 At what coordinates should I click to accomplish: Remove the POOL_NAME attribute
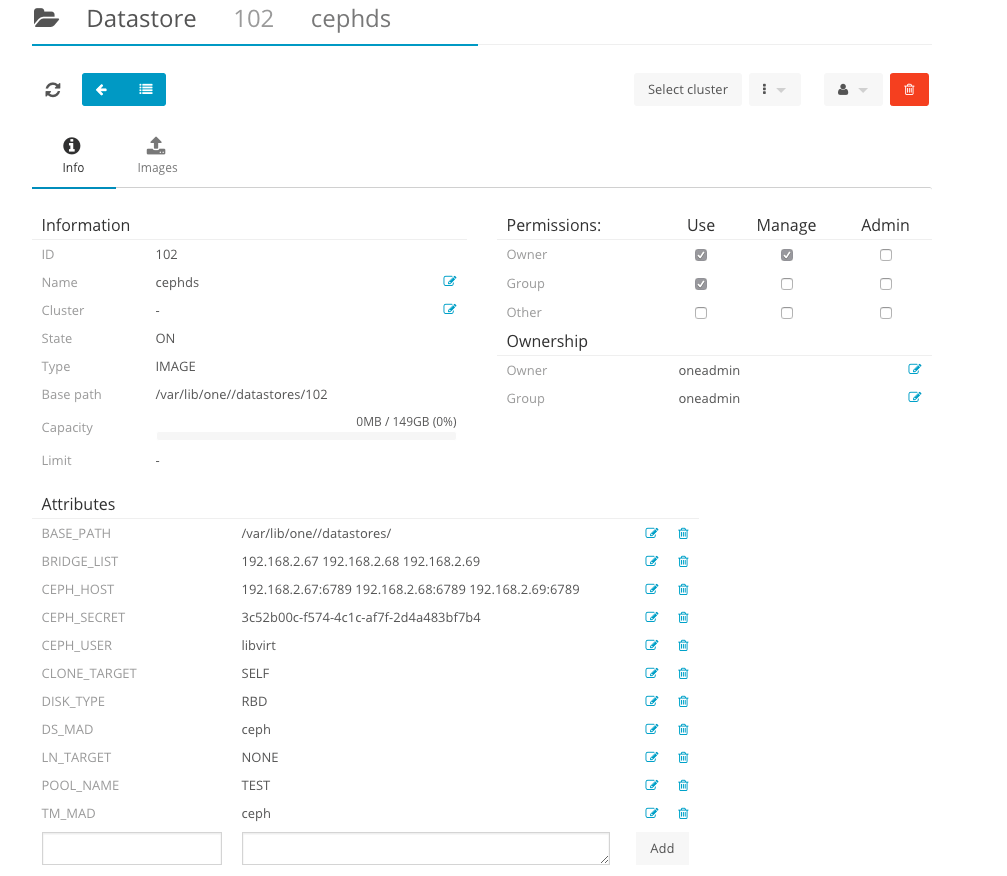pyautogui.click(x=683, y=786)
